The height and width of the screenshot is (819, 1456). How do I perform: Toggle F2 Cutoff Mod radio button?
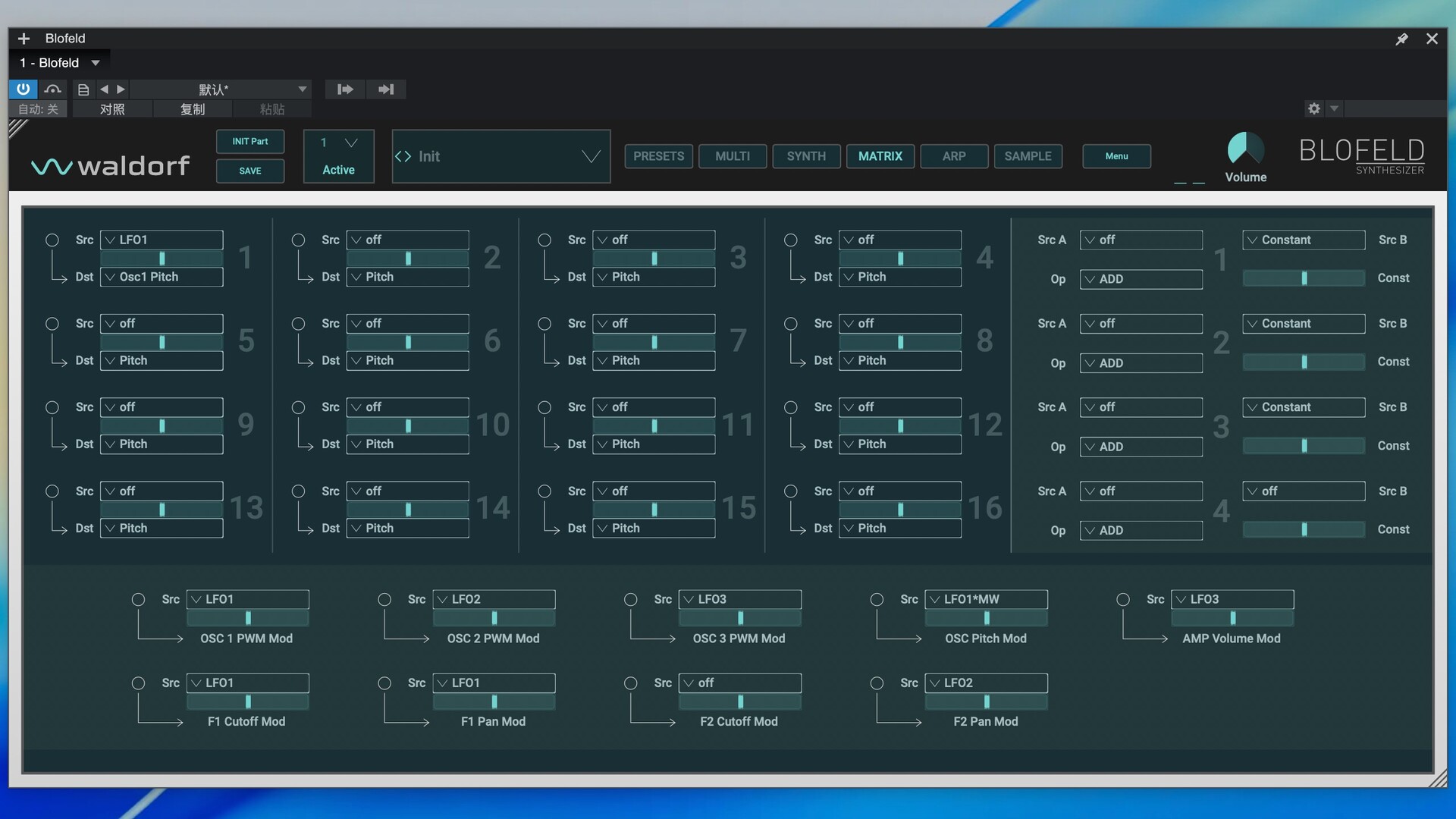point(631,683)
